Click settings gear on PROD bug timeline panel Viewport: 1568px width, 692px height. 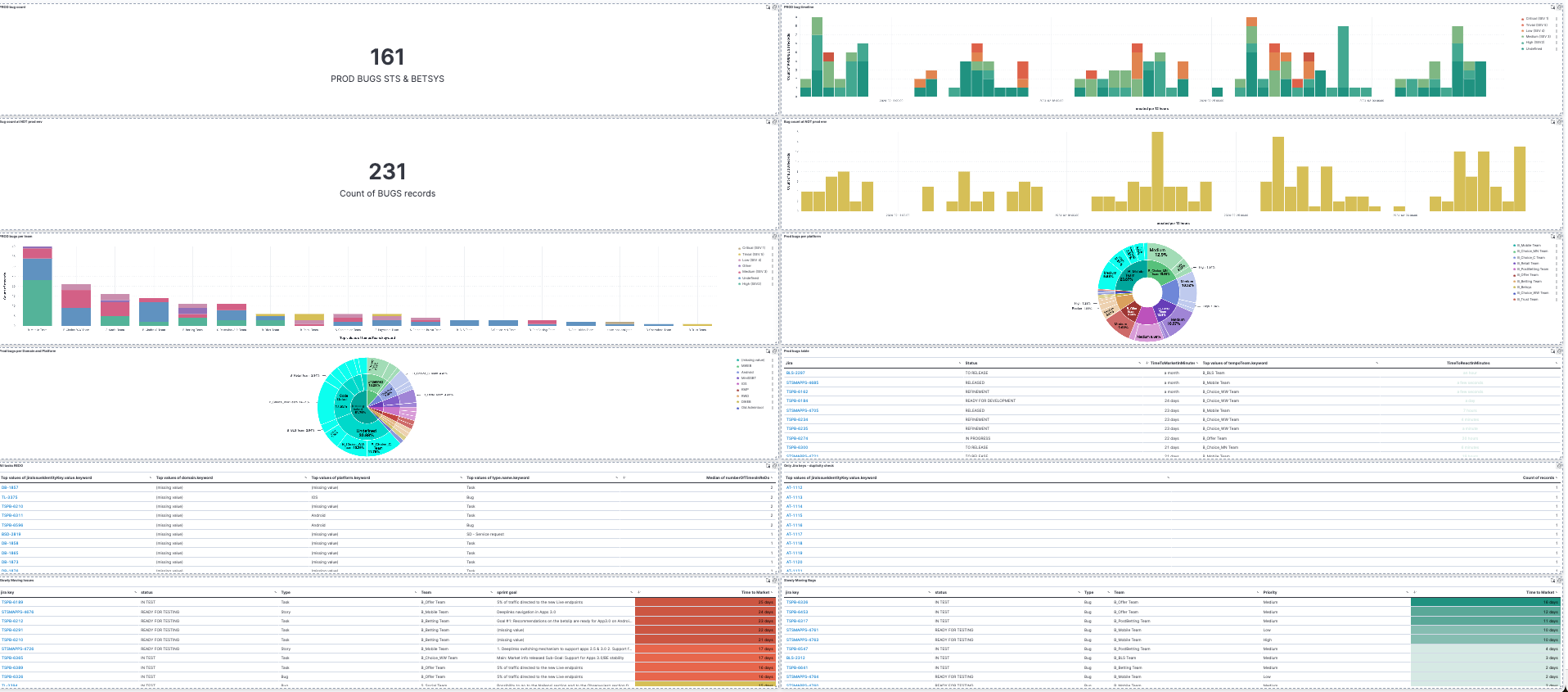click(x=1560, y=7)
